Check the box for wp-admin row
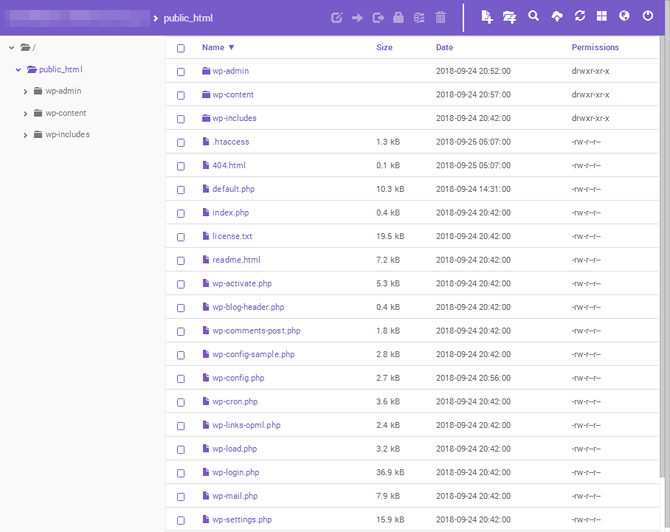Image resolution: width=670 pixels, height=532 pixels. click(x=181, y=72)
